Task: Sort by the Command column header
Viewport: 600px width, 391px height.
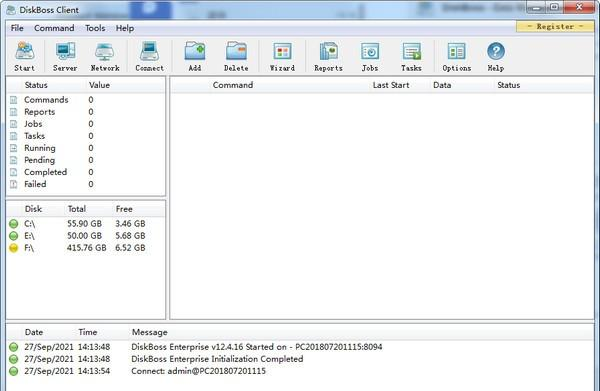Action: [x=233, y=85]
